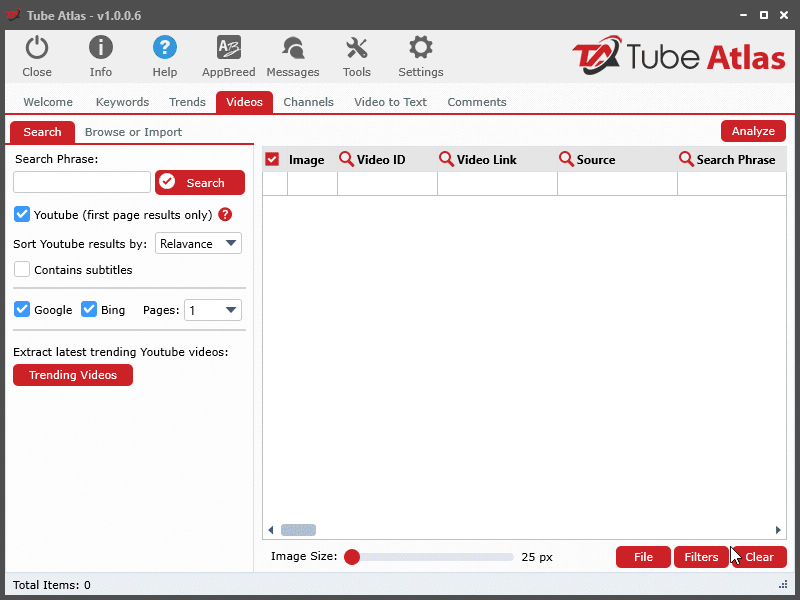
Task: Open the Comments tab
Action: coord(477,102)
